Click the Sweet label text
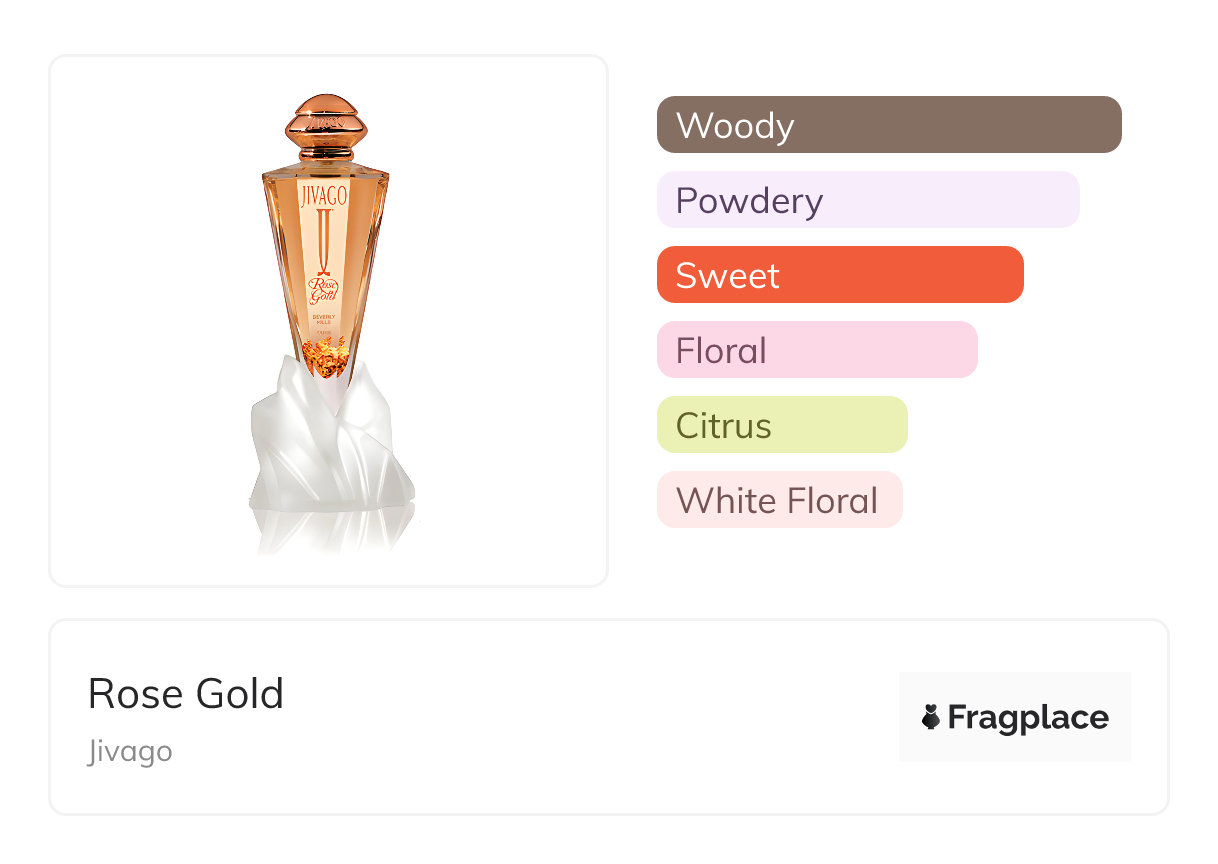Screen dimensions: 1218x864 click(727, 276)
